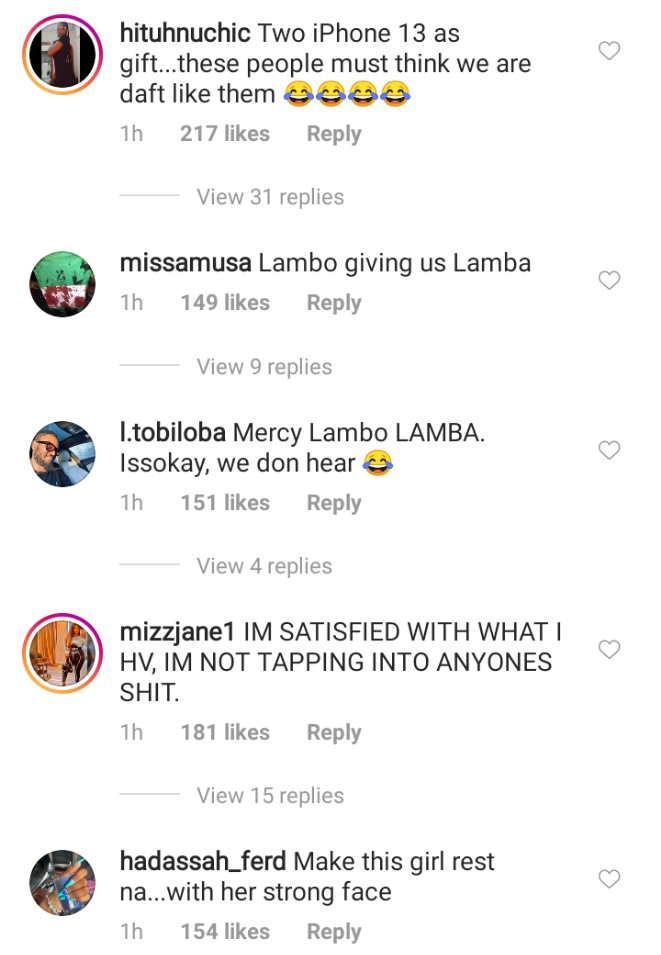Reply to mizzjane1's comment

click(x=334, y=733)
